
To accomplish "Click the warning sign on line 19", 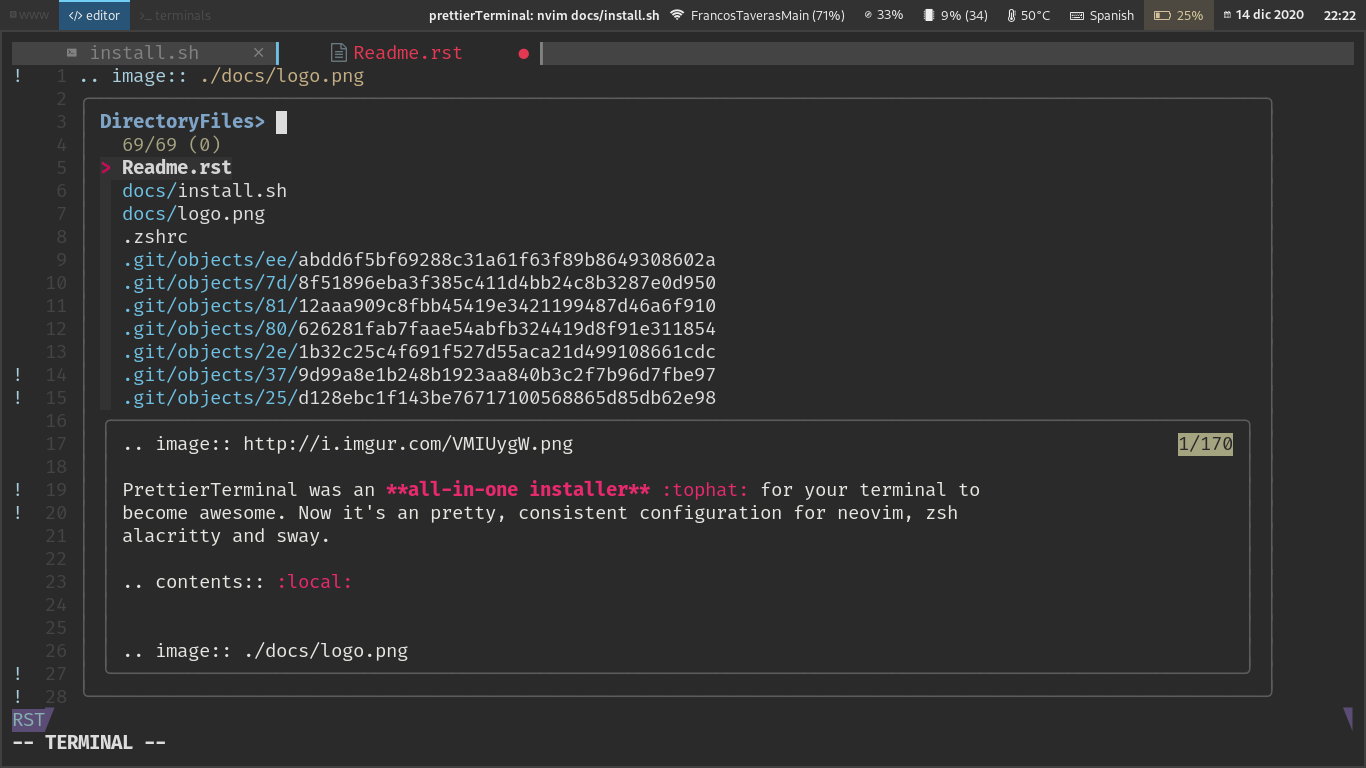I will [x=18, y=490].
